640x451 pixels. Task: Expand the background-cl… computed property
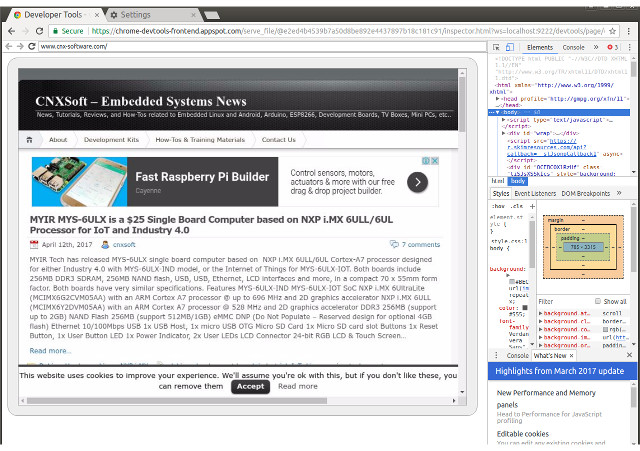[x=540, y=321]
